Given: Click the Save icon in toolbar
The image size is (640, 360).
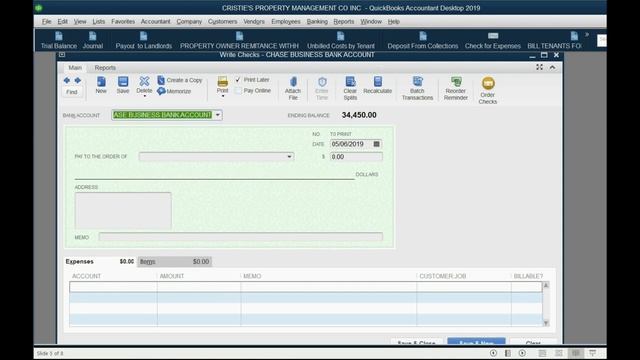Looking at the screenshot, I should coord(123,82).
